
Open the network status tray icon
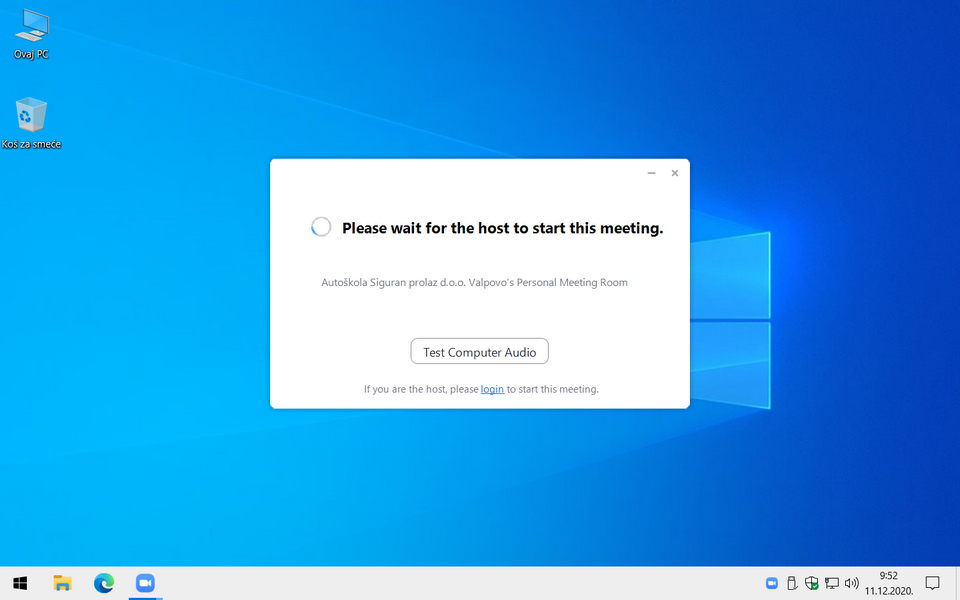tap(832, 583)
